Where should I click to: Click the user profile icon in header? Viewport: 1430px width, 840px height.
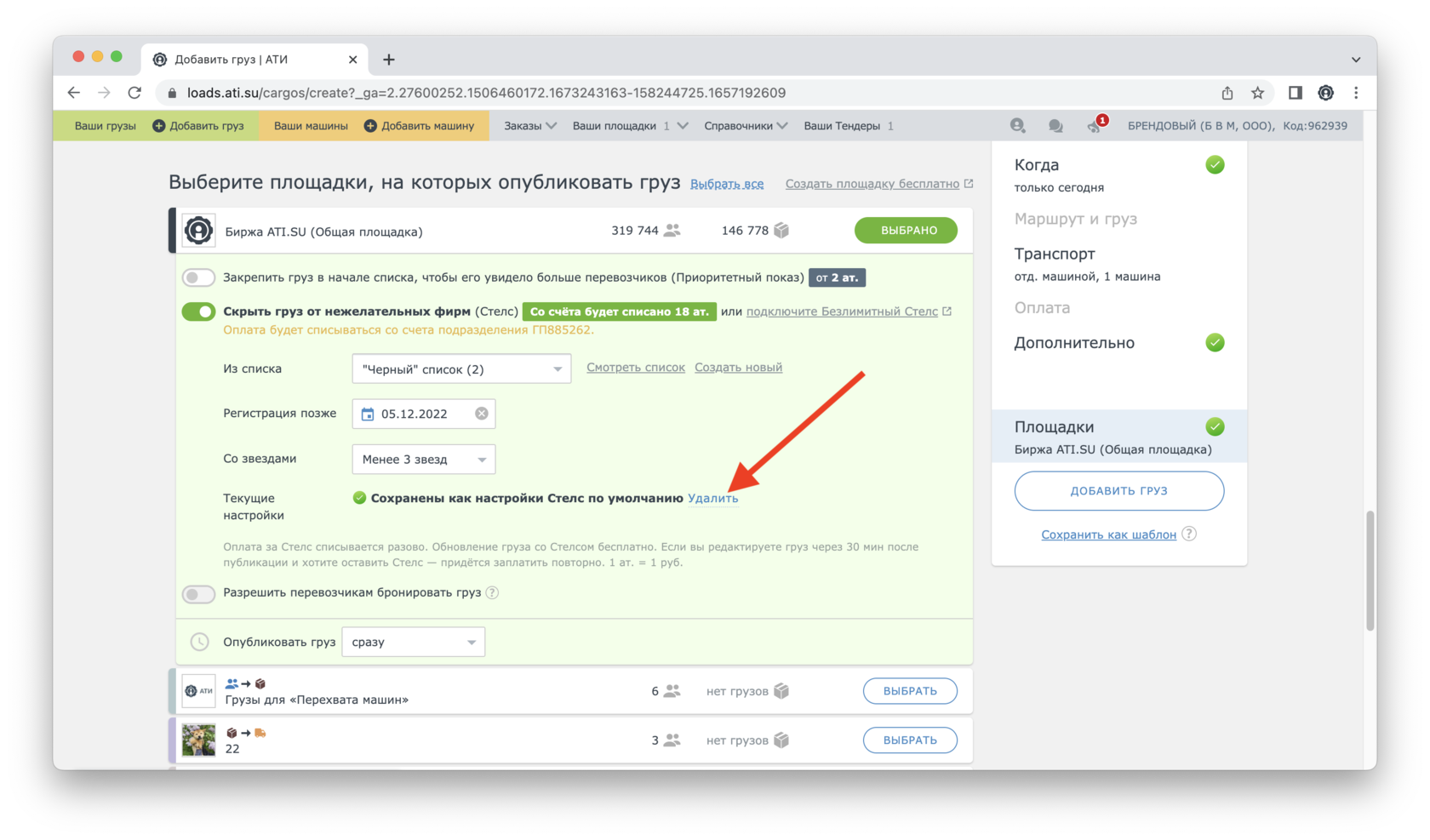click(1017, 126)
